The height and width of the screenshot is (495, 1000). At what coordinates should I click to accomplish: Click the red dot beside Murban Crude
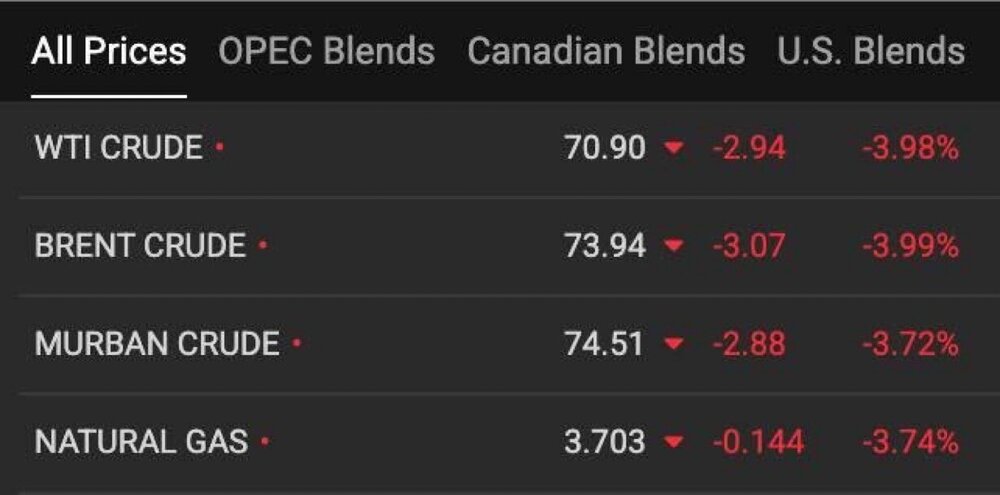297,344
